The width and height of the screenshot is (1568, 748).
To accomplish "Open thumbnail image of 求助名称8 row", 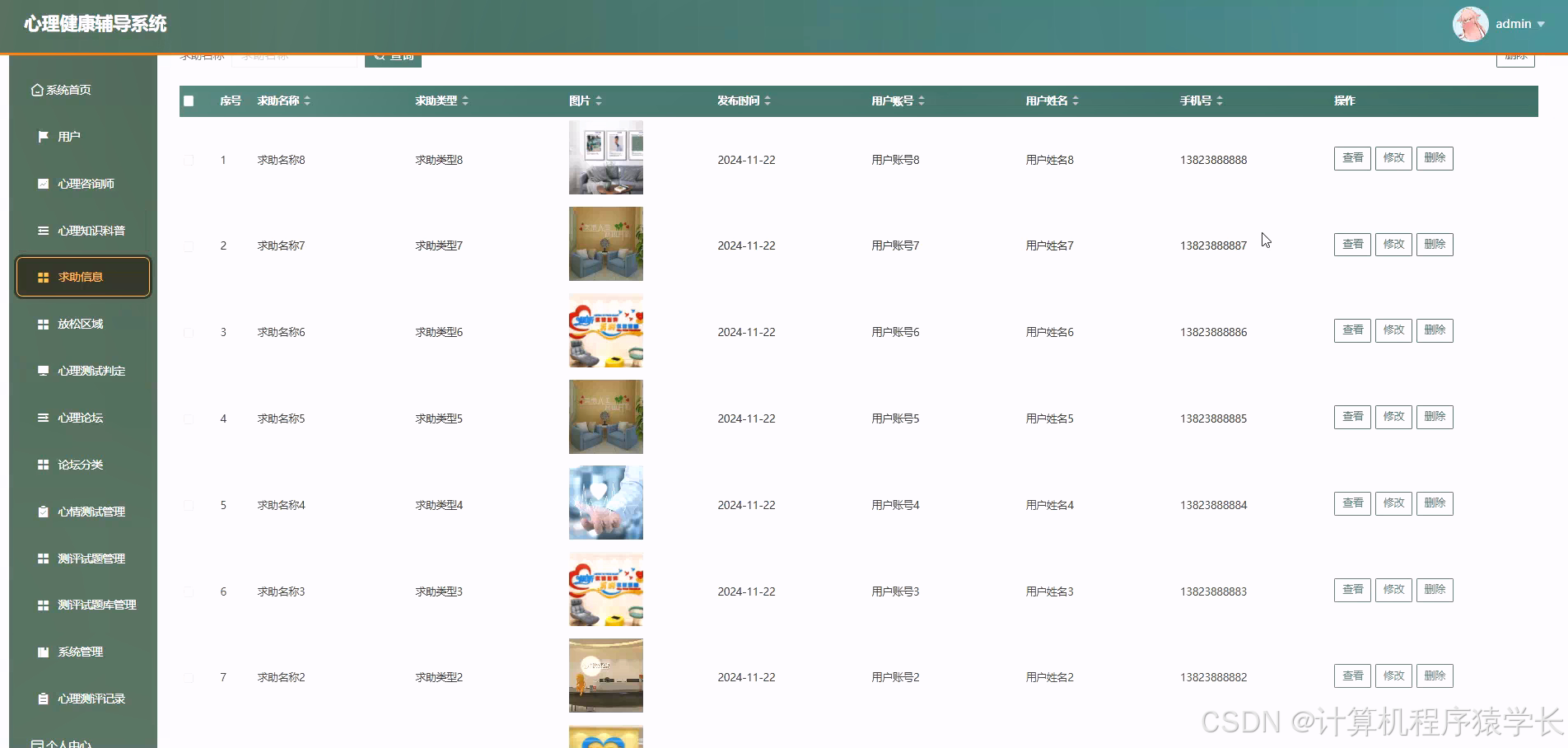I will [x=606, y=157].
